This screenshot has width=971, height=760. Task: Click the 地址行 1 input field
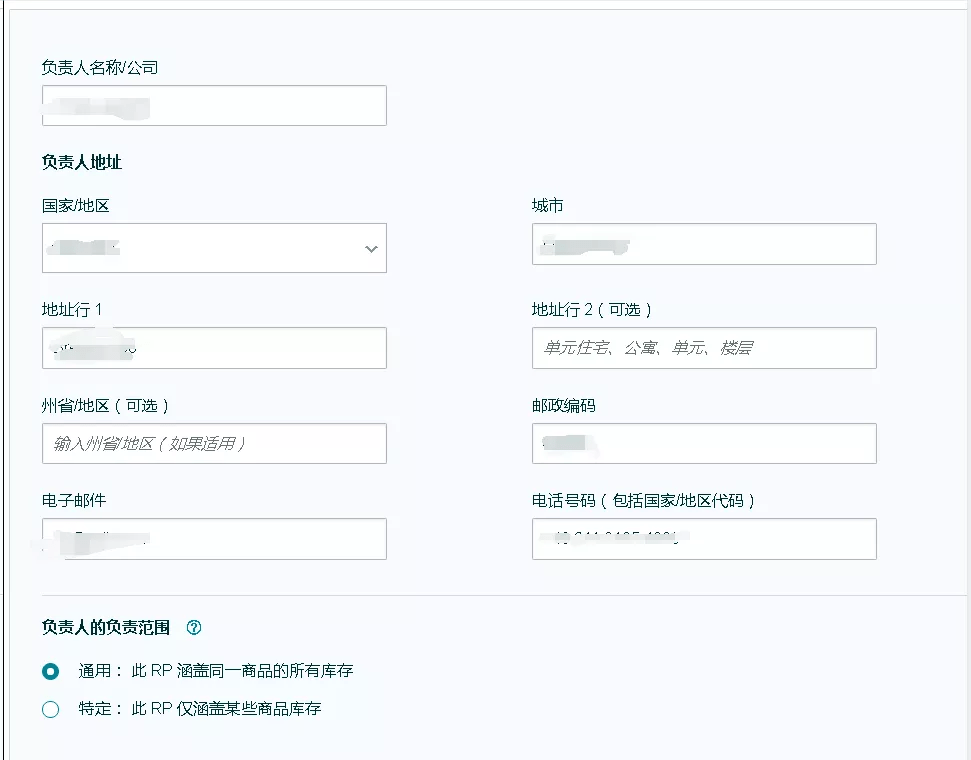click(214, 348)
